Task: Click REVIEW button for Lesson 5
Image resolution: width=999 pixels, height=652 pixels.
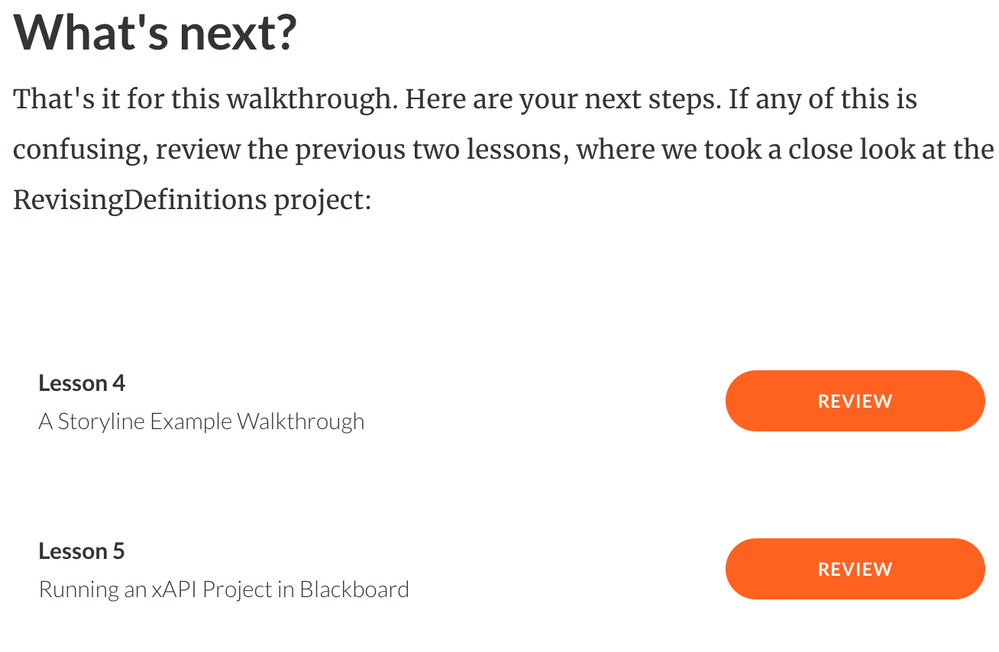Action: [855, 569]
